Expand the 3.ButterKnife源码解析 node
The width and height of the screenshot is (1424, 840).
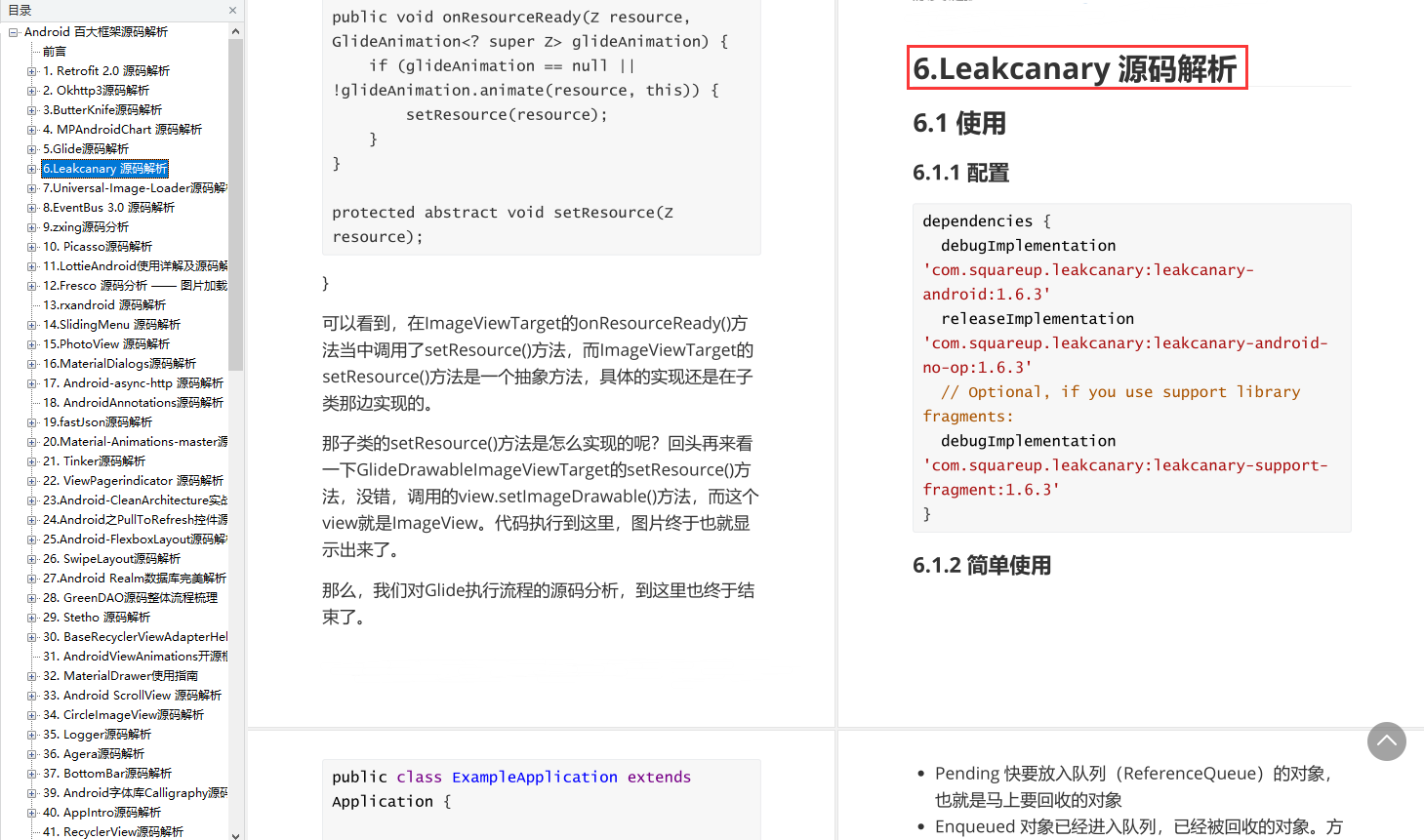coord(32,110)
